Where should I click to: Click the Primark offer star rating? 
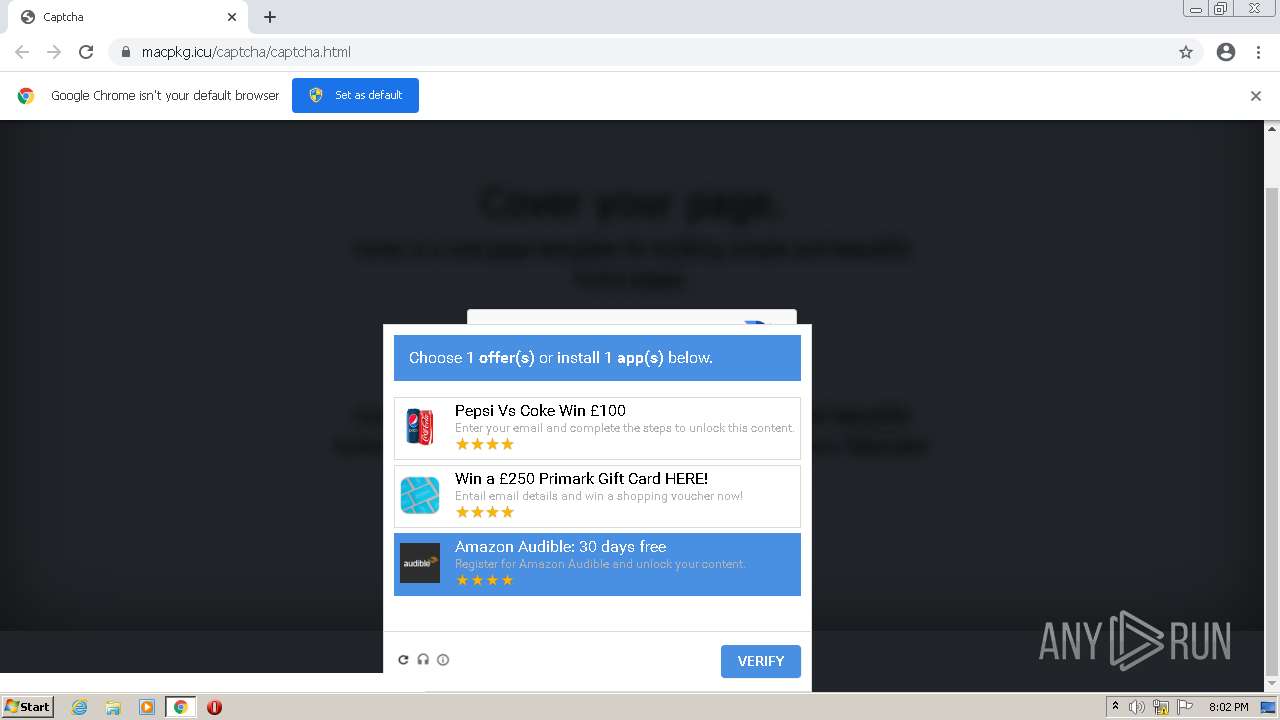tap(484, 512)
